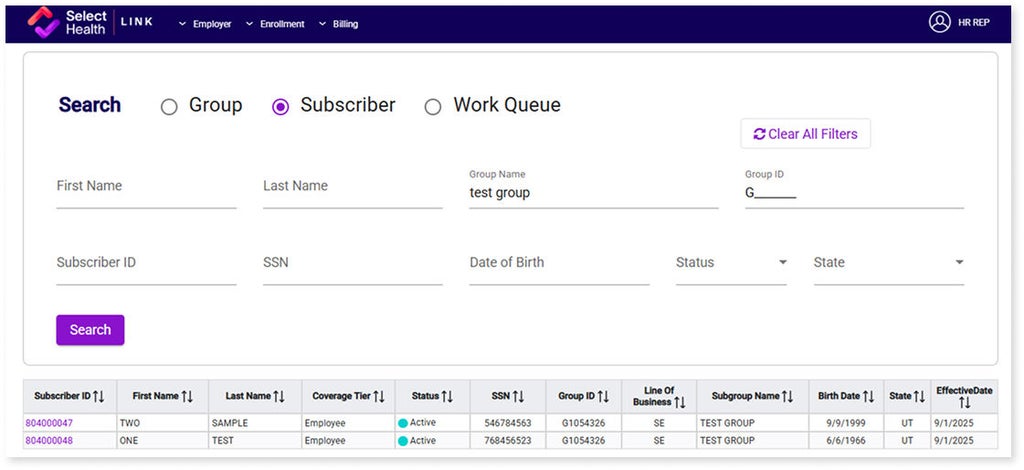Sort table by Birth Date arrows

coord(869,396)
